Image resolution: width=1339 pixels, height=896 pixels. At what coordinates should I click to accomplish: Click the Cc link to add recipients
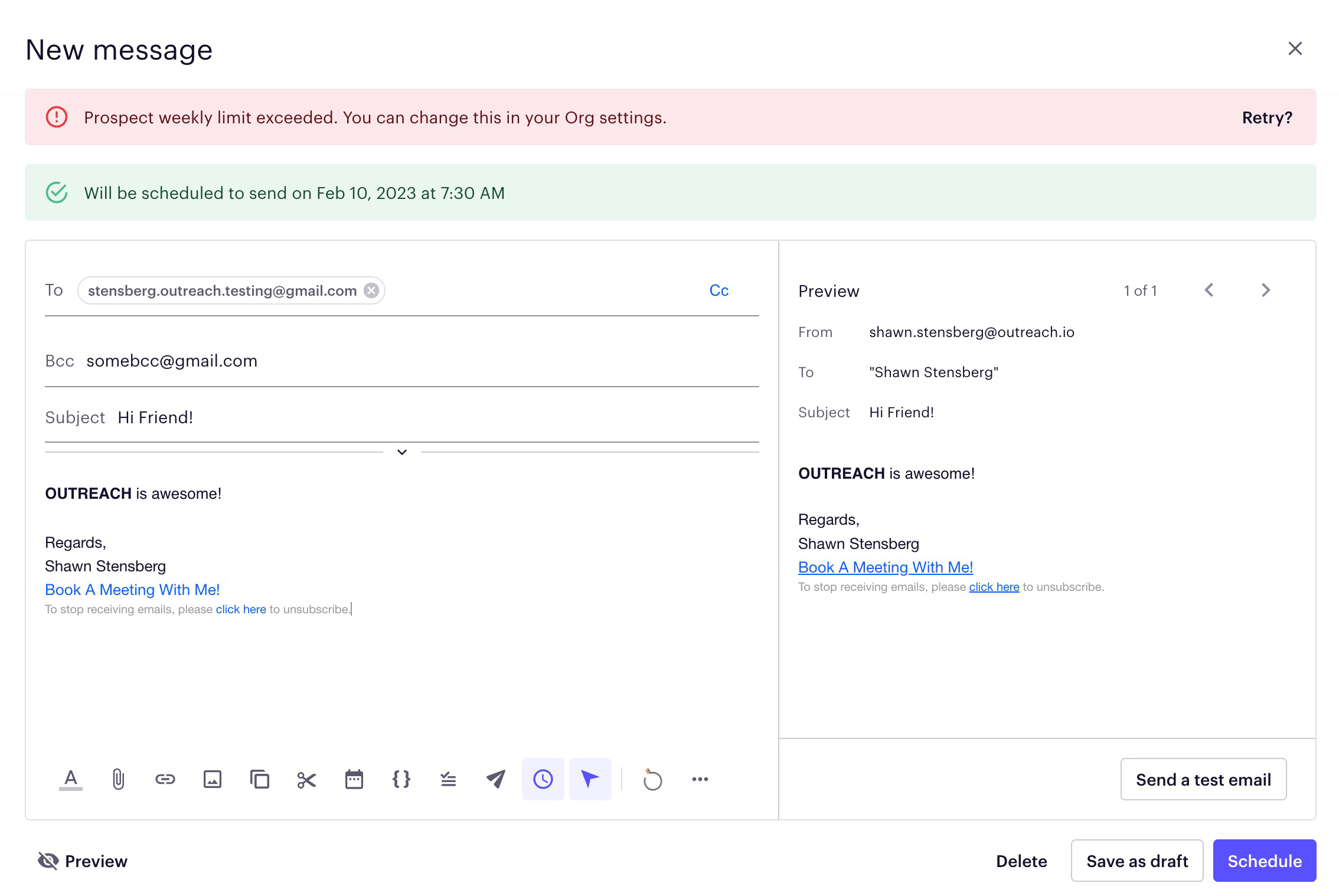719,290
